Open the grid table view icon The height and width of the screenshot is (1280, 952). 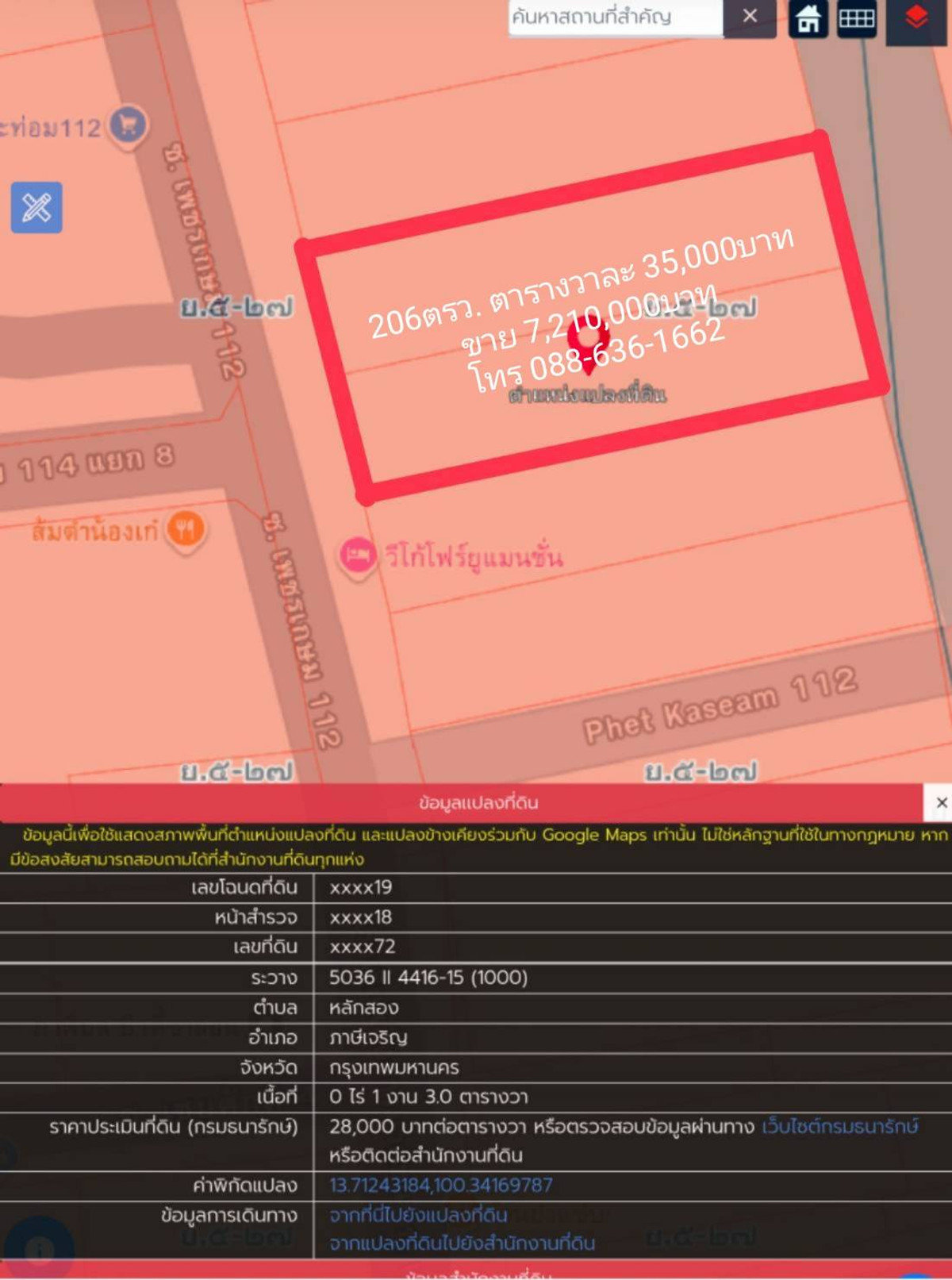856,18
